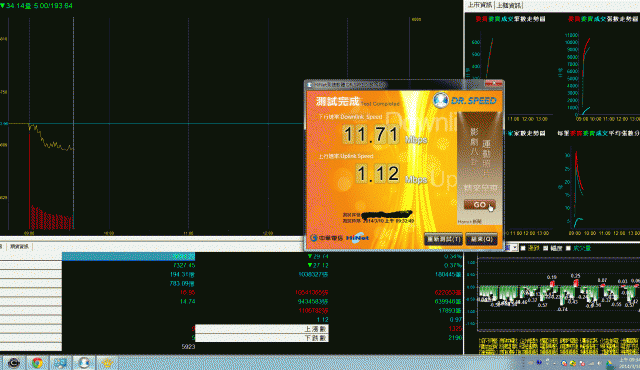Toggle the 幅度 checkbox
The image size is (640, 370).
click(x=546, y=248)
